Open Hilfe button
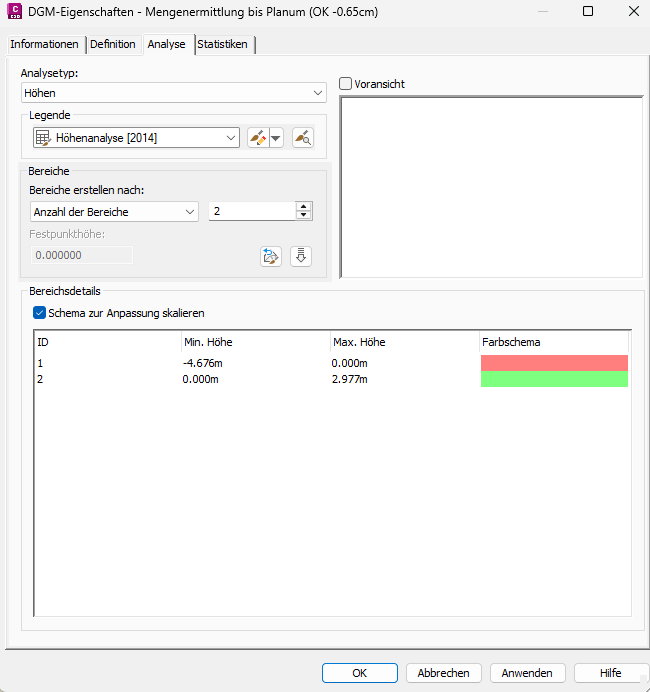This screenshot has height=692, width=650. click(611, 673)
